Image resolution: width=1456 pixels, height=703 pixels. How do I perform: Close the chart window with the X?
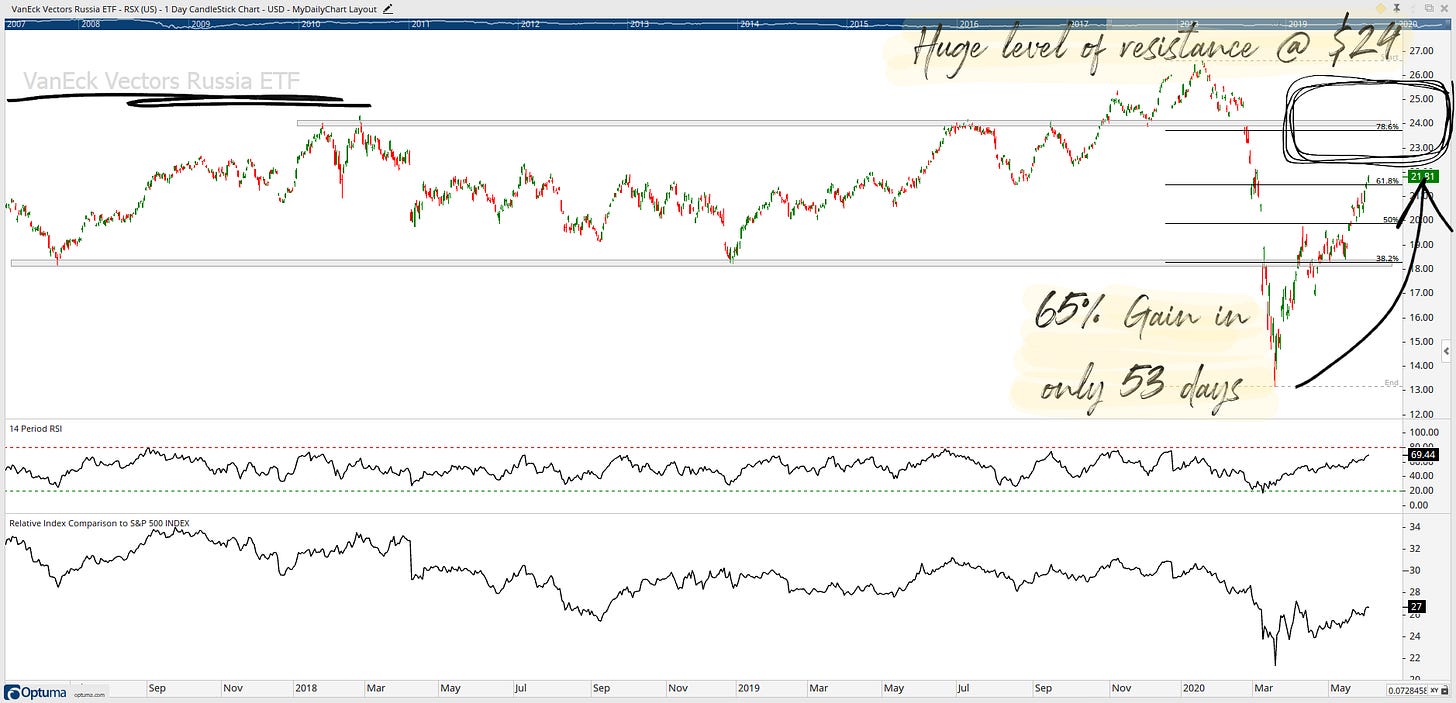click(x=1444, y=8)
